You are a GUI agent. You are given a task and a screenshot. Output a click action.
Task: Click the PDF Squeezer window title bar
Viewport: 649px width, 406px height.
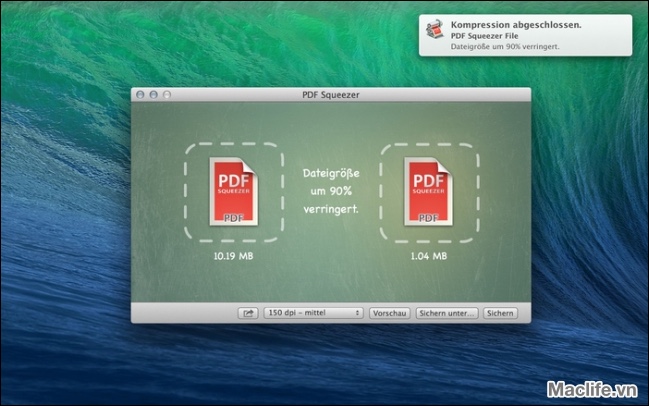[x=331, y=94]
